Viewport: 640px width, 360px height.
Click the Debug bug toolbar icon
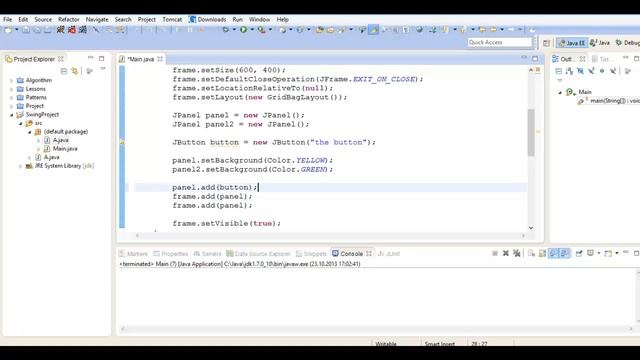tap(225, 29)
